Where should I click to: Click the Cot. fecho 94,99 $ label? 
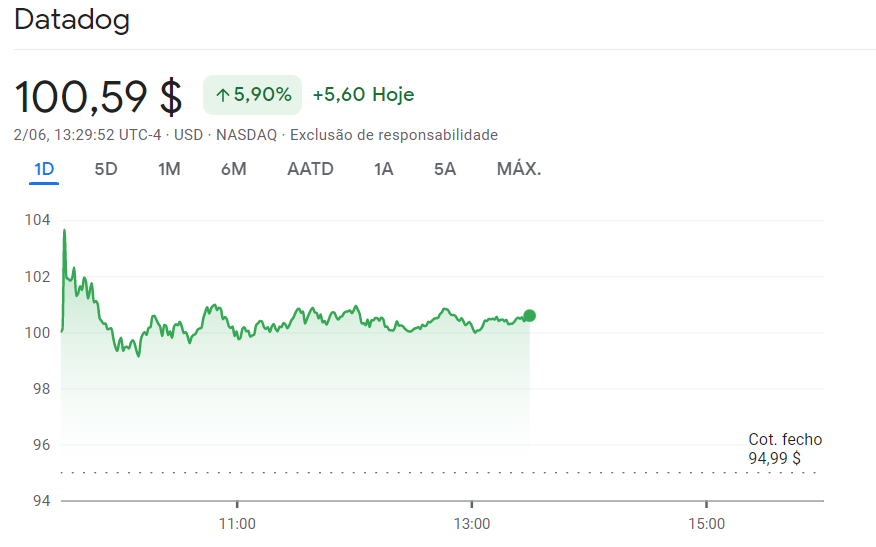[785, 449]
